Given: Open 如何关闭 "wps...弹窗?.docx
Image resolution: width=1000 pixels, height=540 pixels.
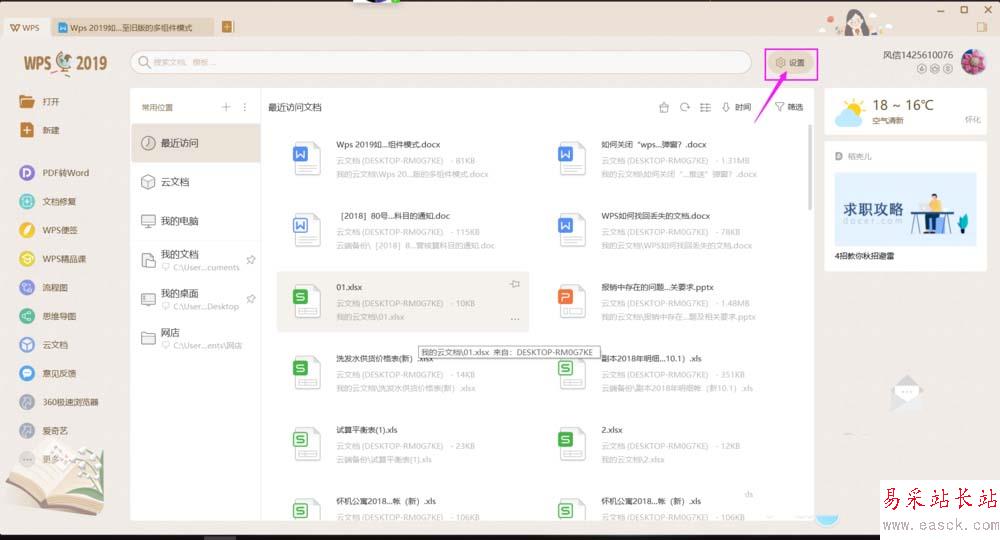Looking at the screenshot, I should coord(668,159).
